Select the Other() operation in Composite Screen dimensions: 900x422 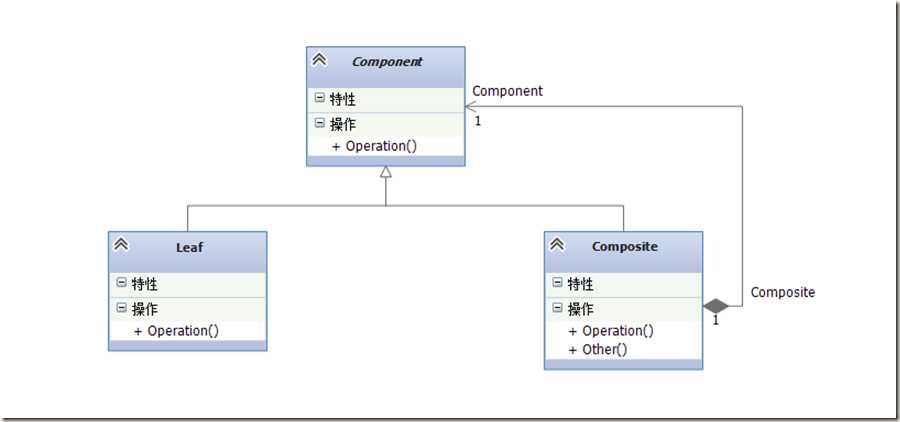pos(604,349)
